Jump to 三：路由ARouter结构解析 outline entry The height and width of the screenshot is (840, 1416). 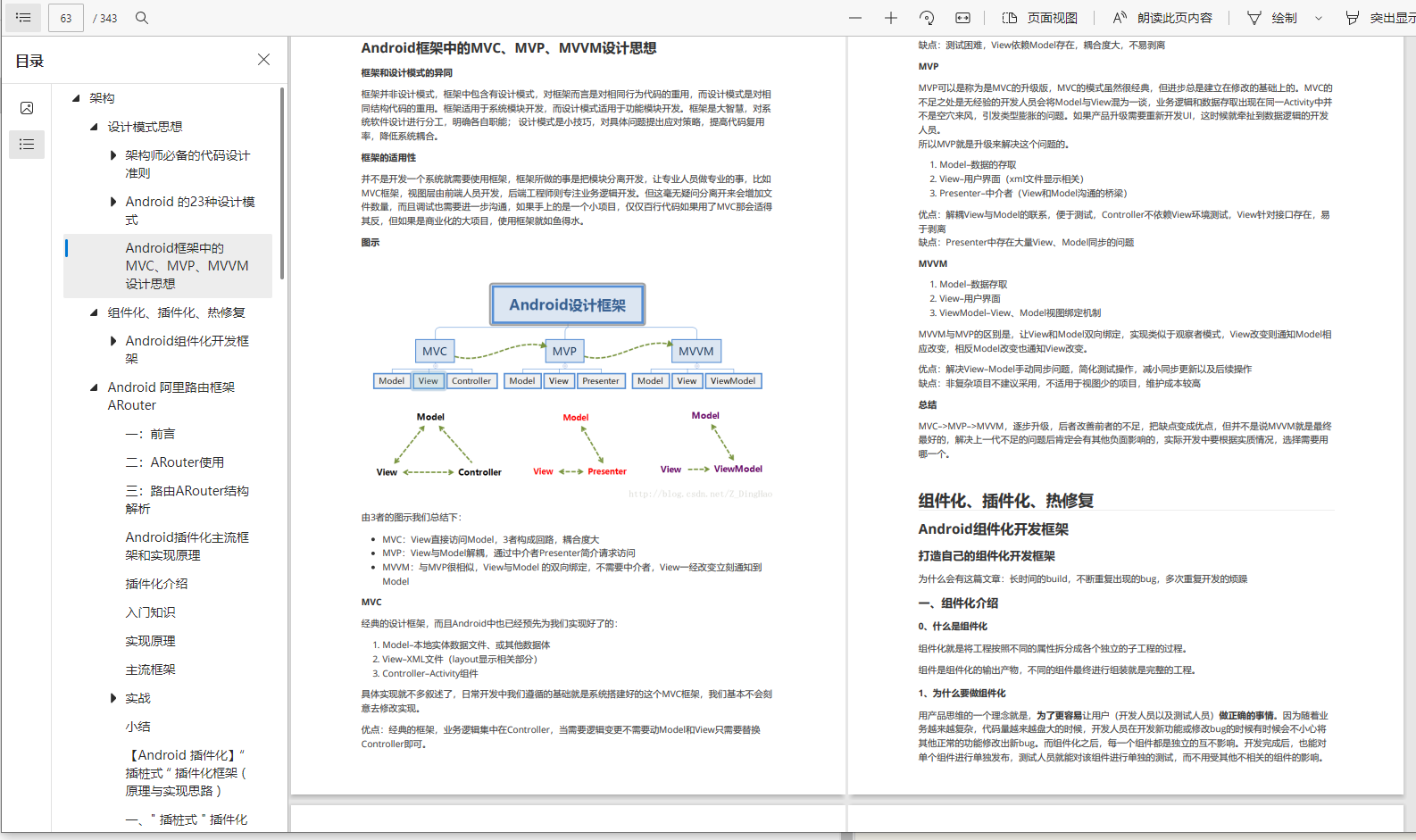187,500
